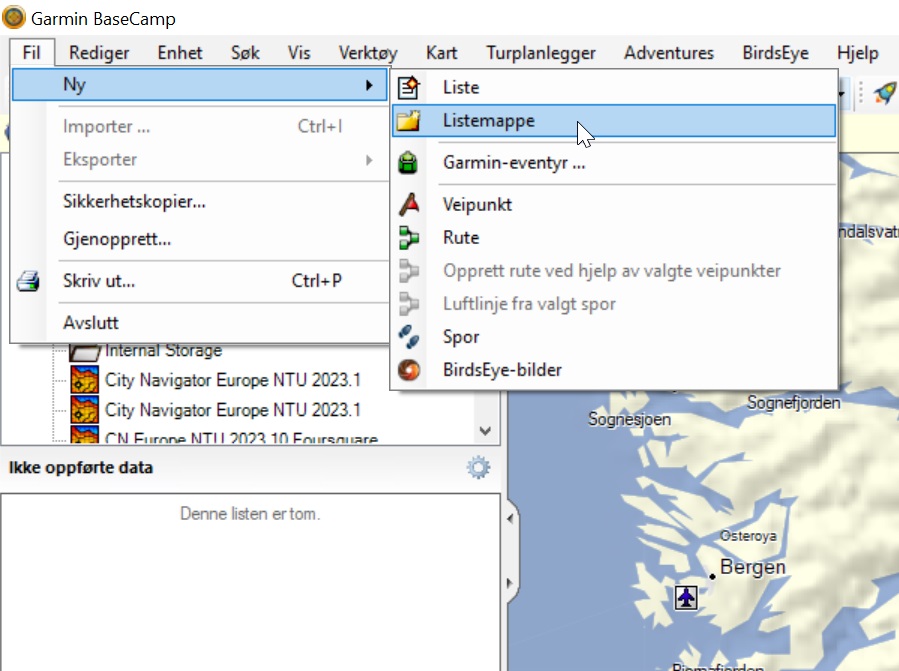Choose Avslutt to exit BaseCamp
This screenshot has width=899, height=671.
point(91,323)
